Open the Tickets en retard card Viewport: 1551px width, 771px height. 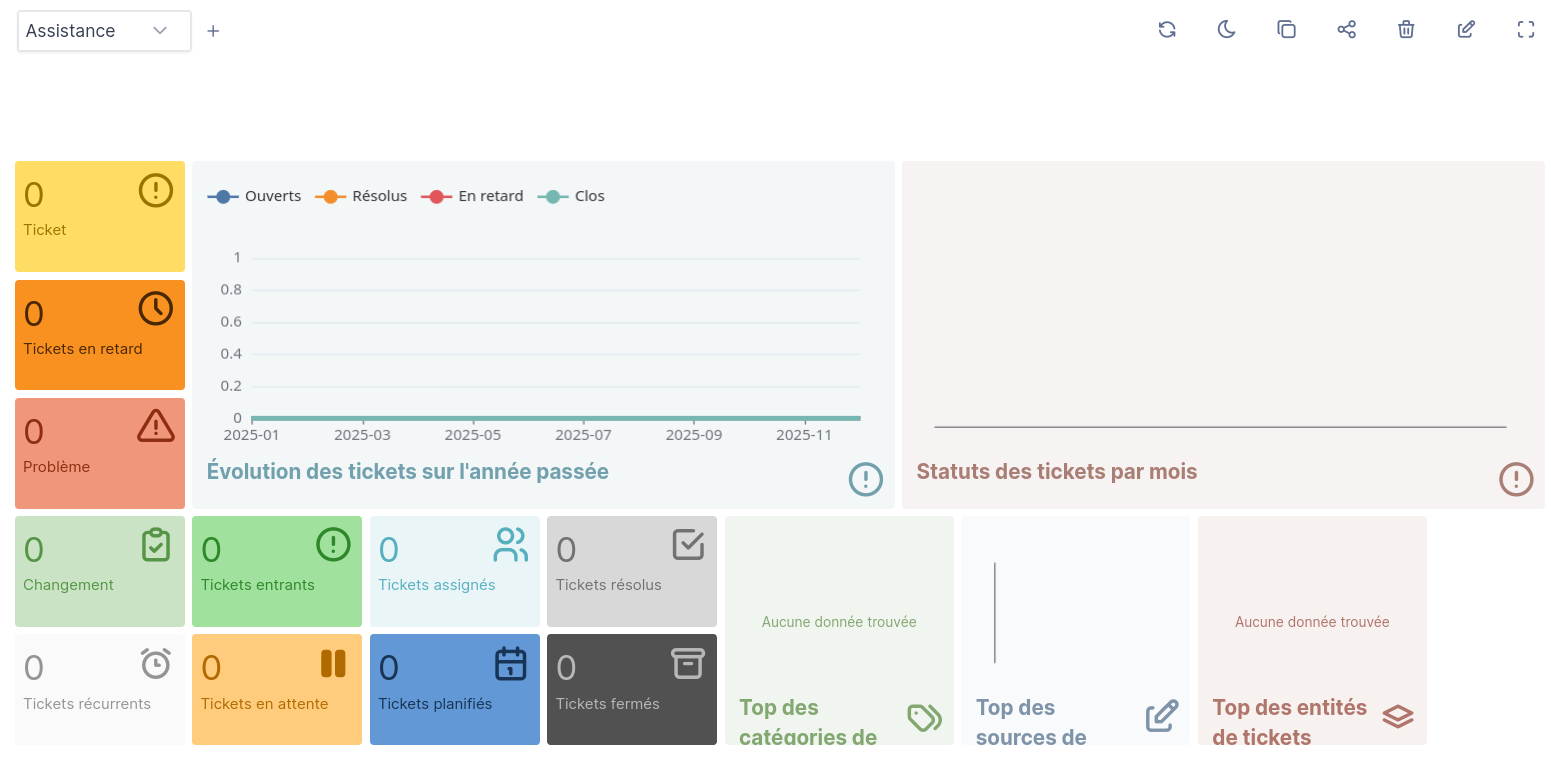coord(99,335)
